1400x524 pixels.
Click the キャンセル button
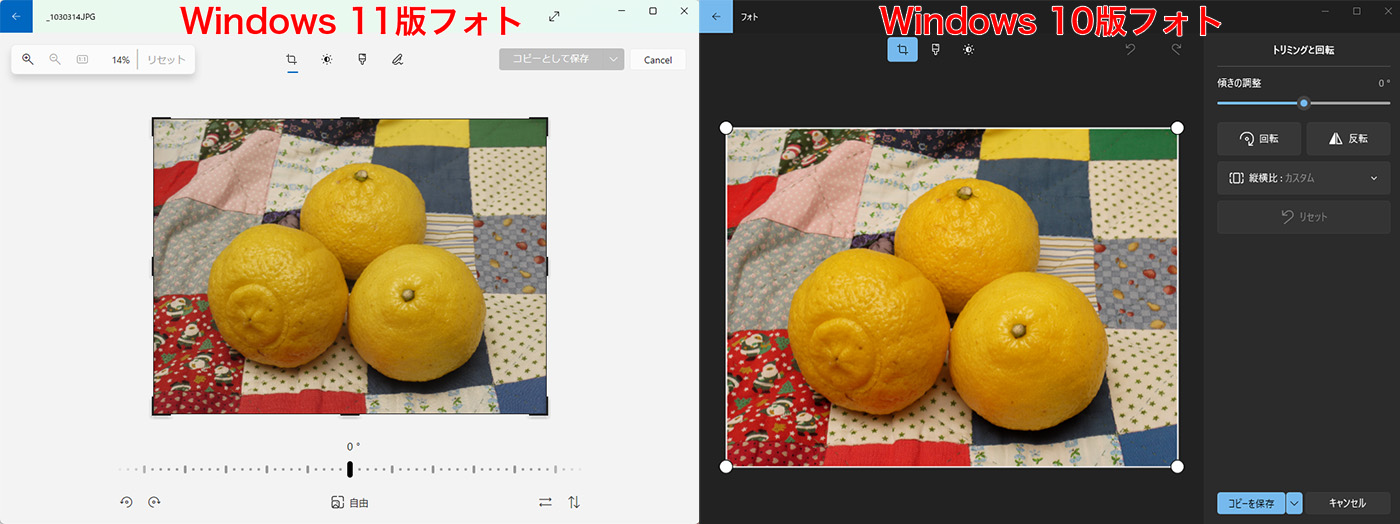(1347, 503)
